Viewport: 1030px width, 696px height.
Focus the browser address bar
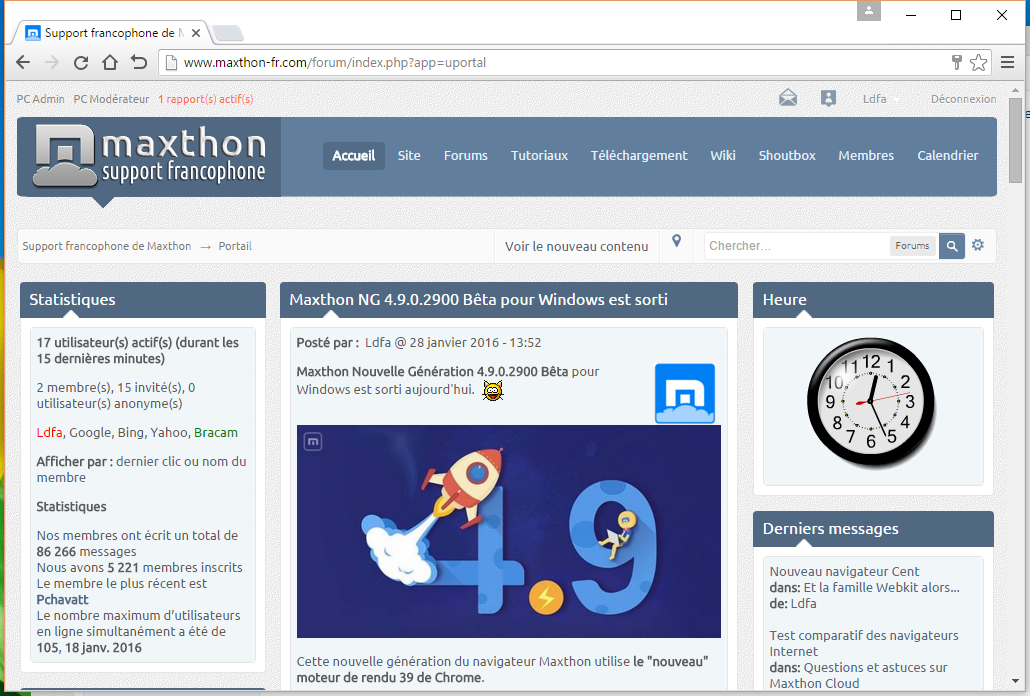[552, 62]
